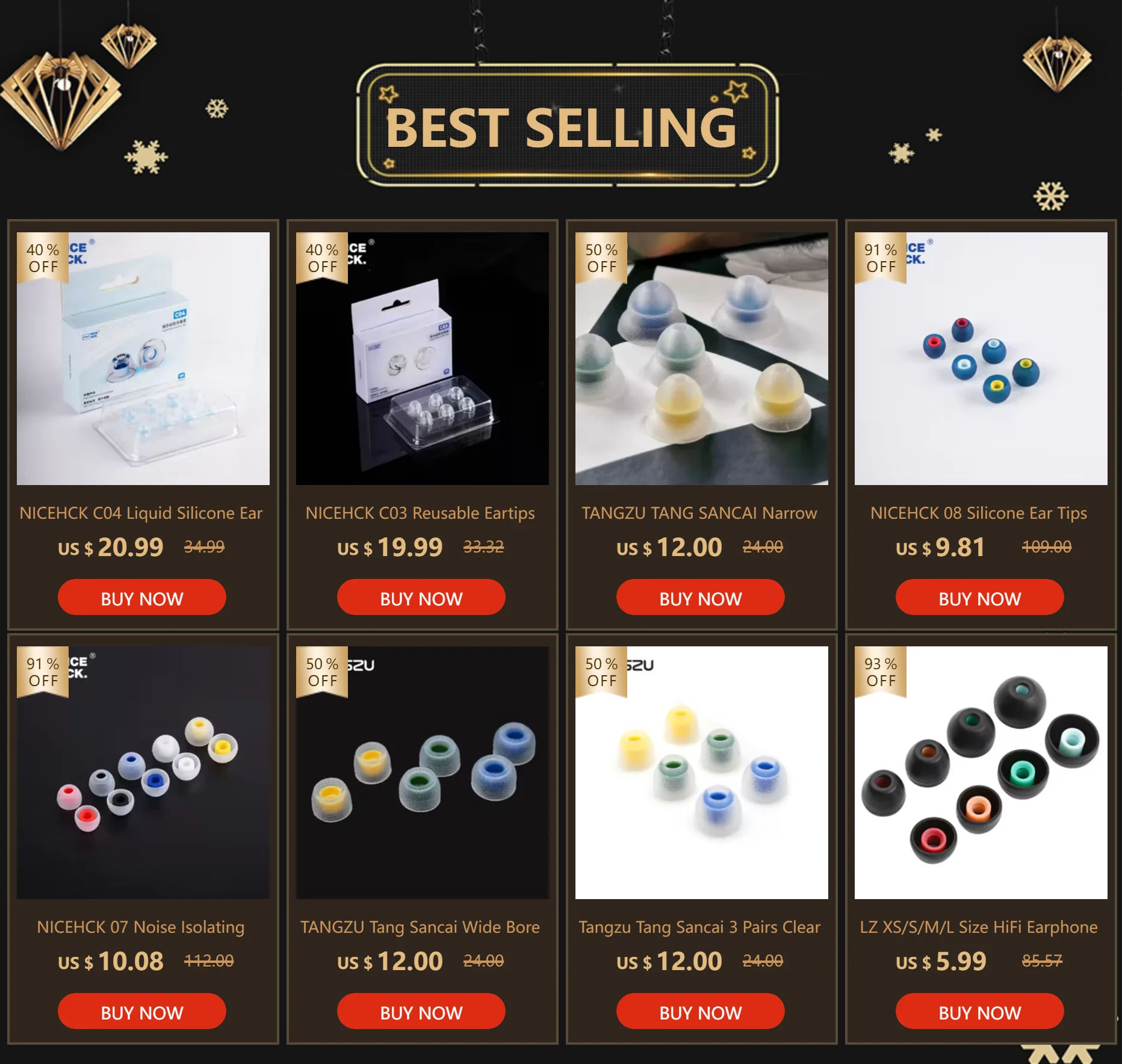Open the Tangzu Tang Sancai 3 Pairs Clear title
1122x1064 pixels.
(699, 927)
